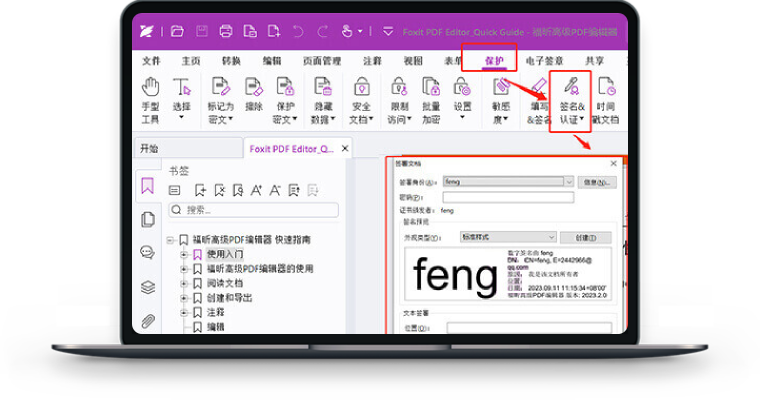The width and height of the screenshot is (760, 400).
Task: Open the Bookmarks panel in the sidebar
Action: point(148,186)
